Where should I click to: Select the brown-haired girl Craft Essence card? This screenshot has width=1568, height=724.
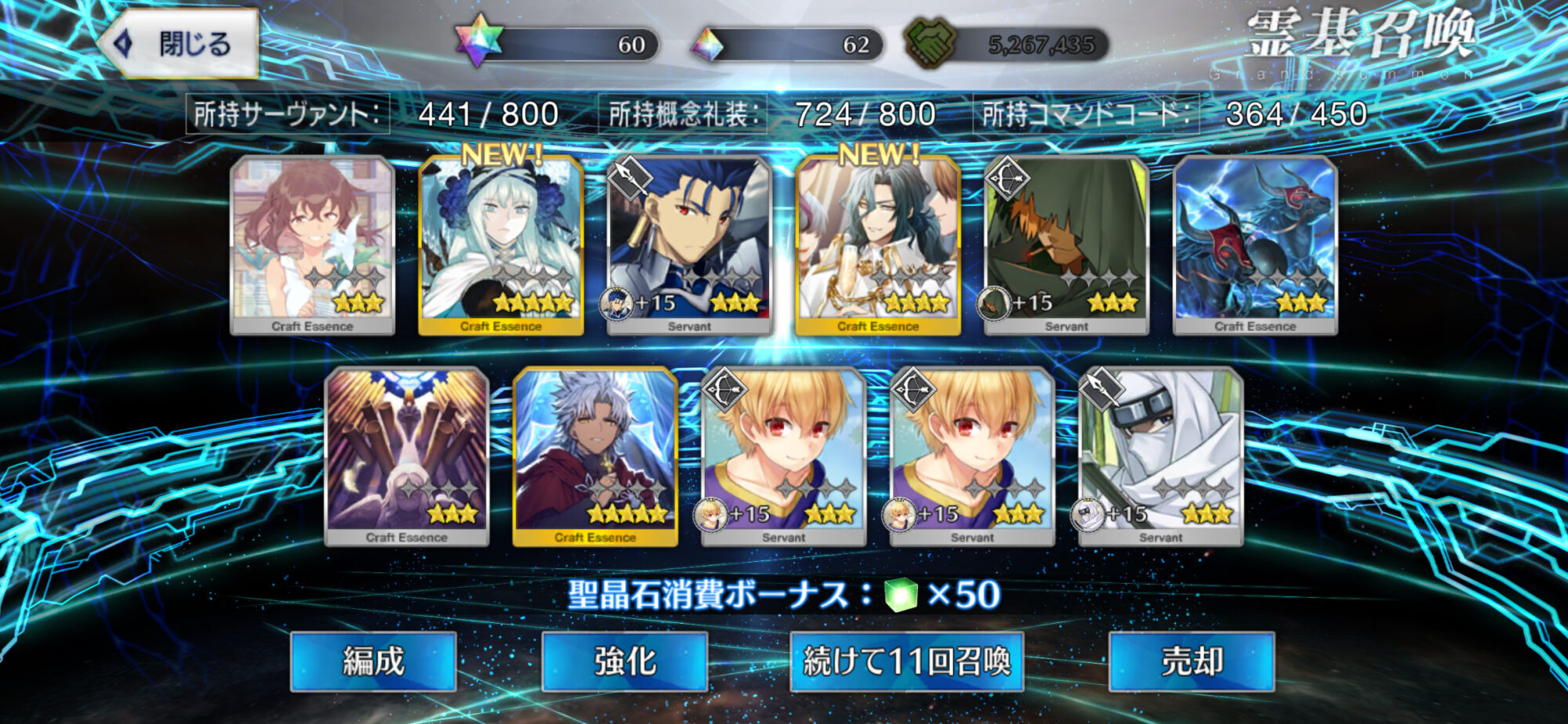(312, 245)
